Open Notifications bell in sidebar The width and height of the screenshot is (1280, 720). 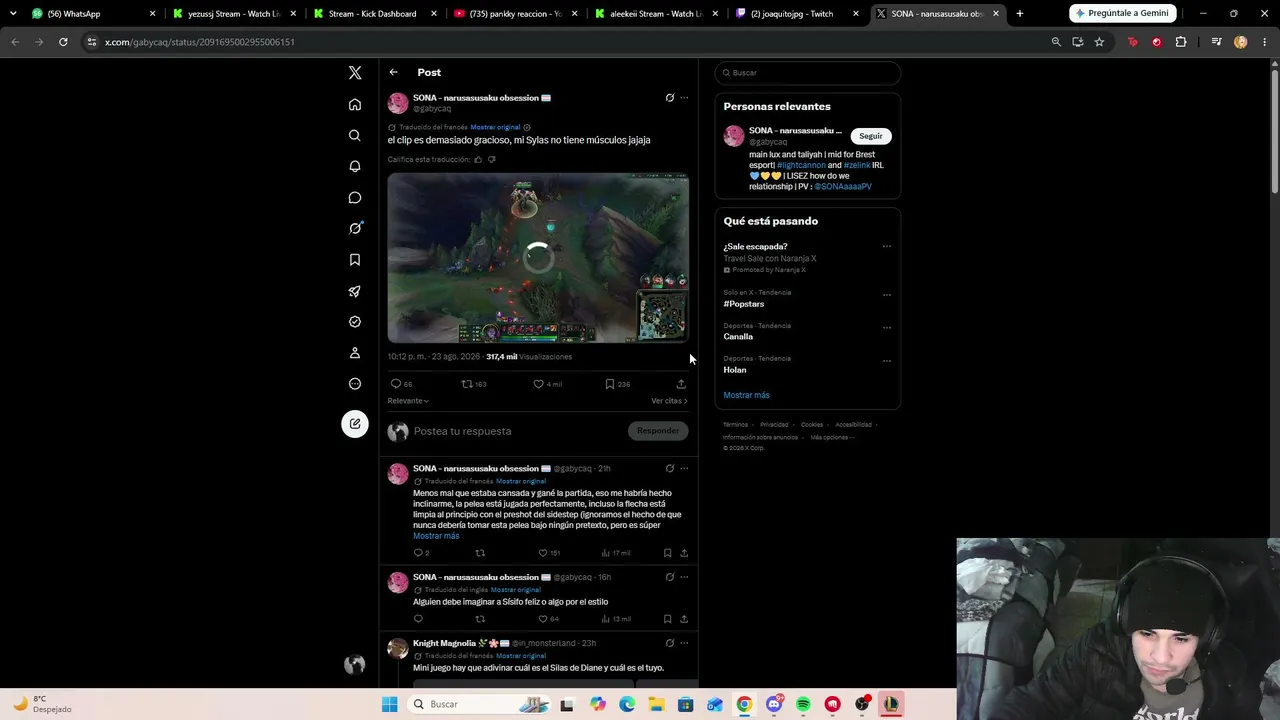[x=355, y=166]
